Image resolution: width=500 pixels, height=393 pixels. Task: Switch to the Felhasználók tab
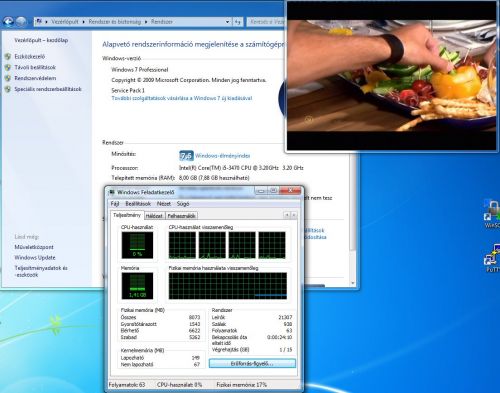pos(181,216)
